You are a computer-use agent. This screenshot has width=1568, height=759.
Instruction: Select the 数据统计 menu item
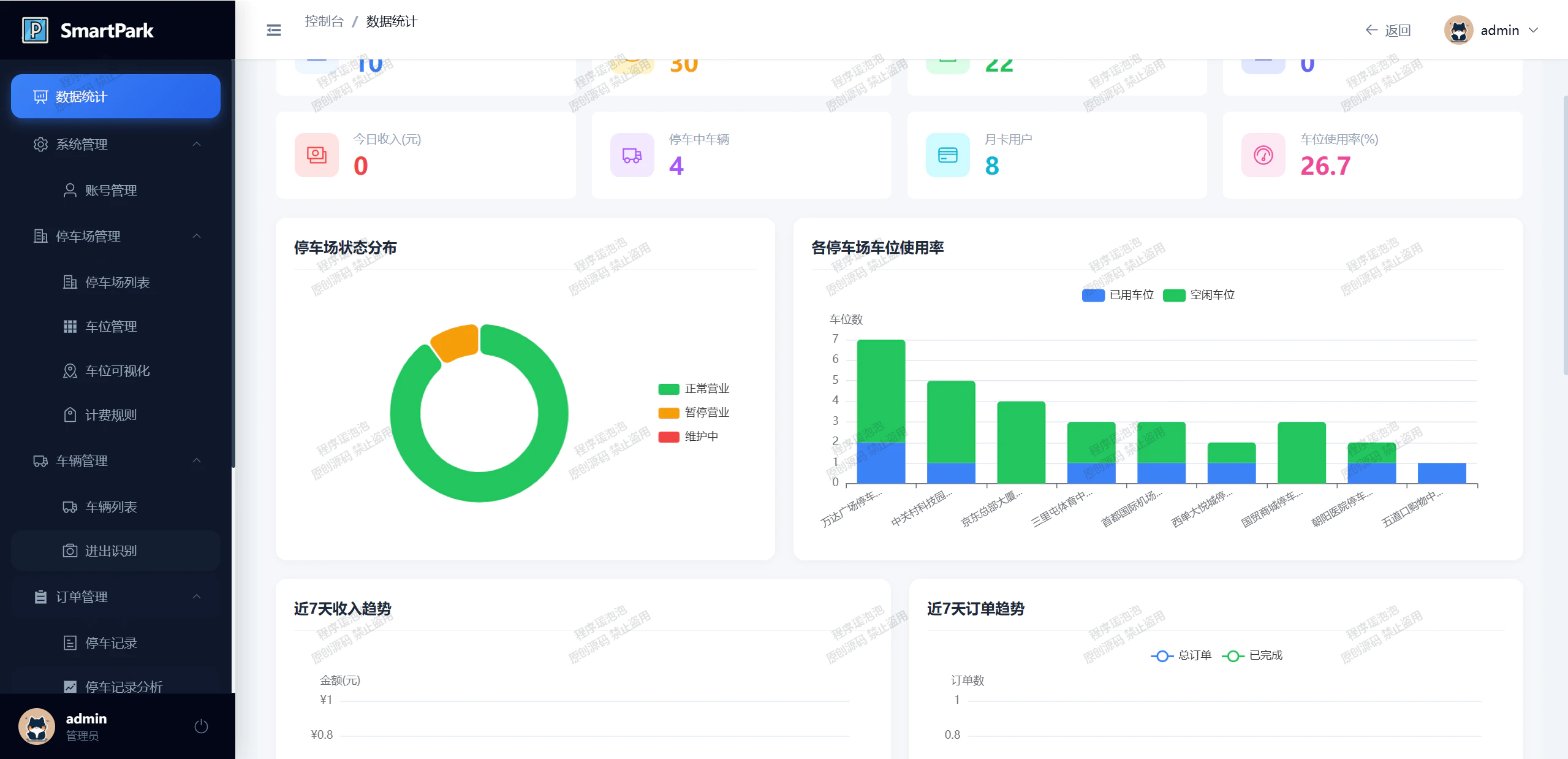(x=116, y=96)
